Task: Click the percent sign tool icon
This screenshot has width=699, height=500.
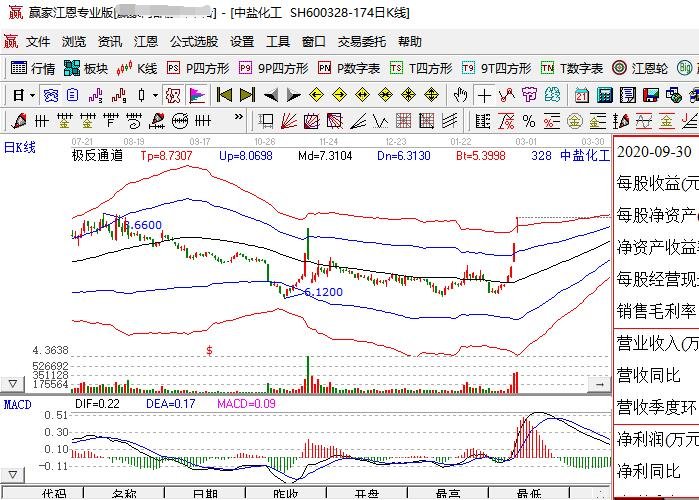Action: (529, 121)
